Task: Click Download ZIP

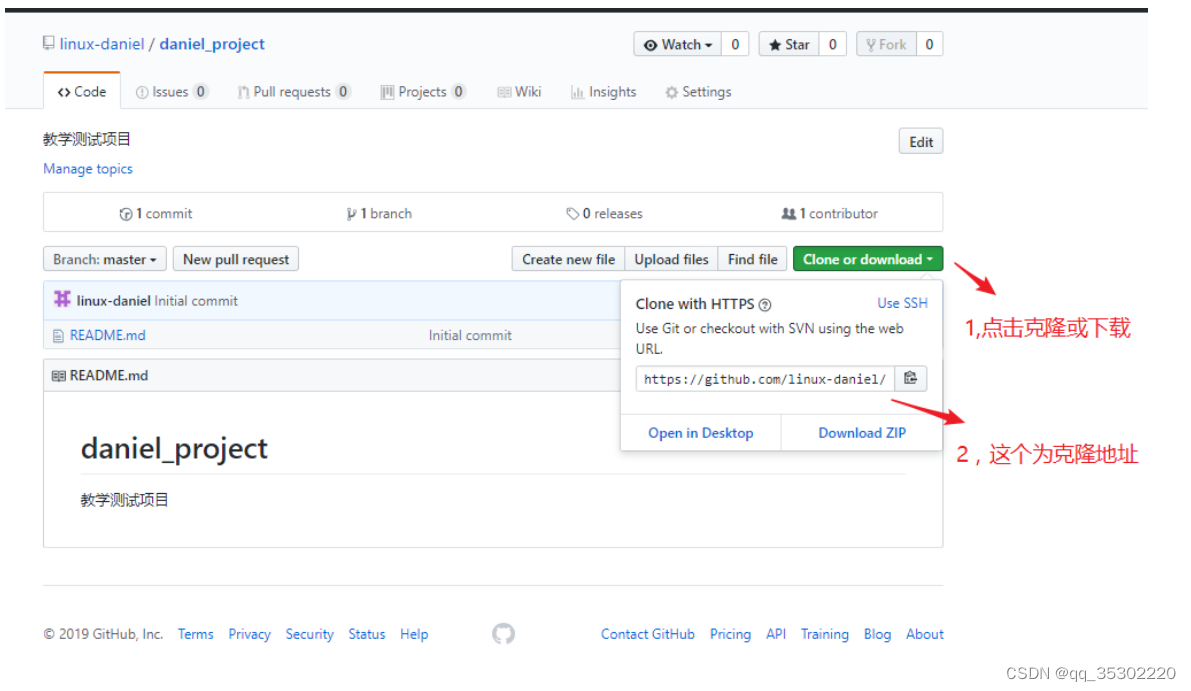Action: click(x=862, y=433)
